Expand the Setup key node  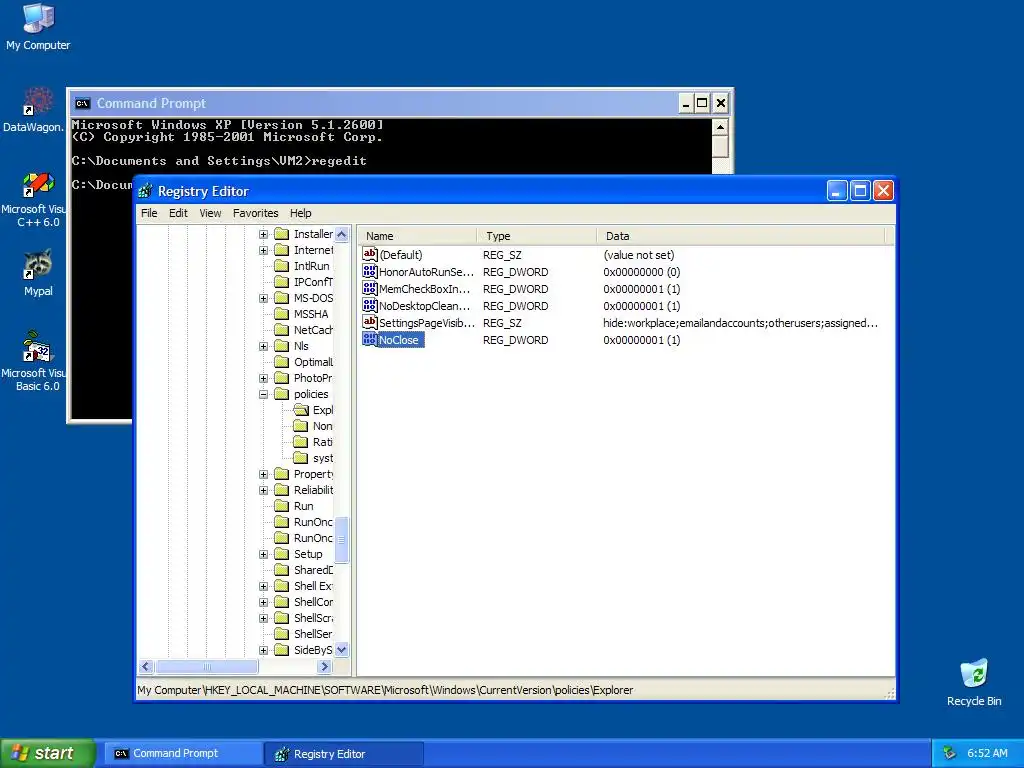click(263, 554)
